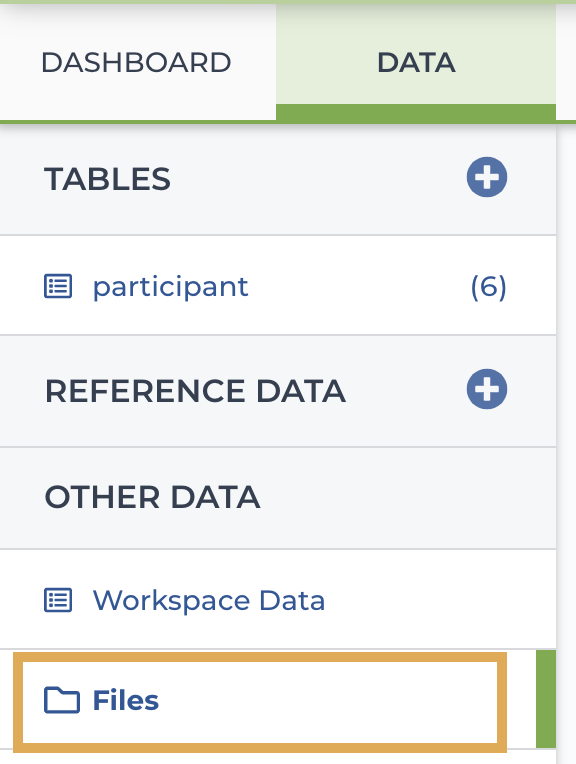Click blank space in the Workspace Data row
The image size is (576, 764).
(x=439, y=600)
